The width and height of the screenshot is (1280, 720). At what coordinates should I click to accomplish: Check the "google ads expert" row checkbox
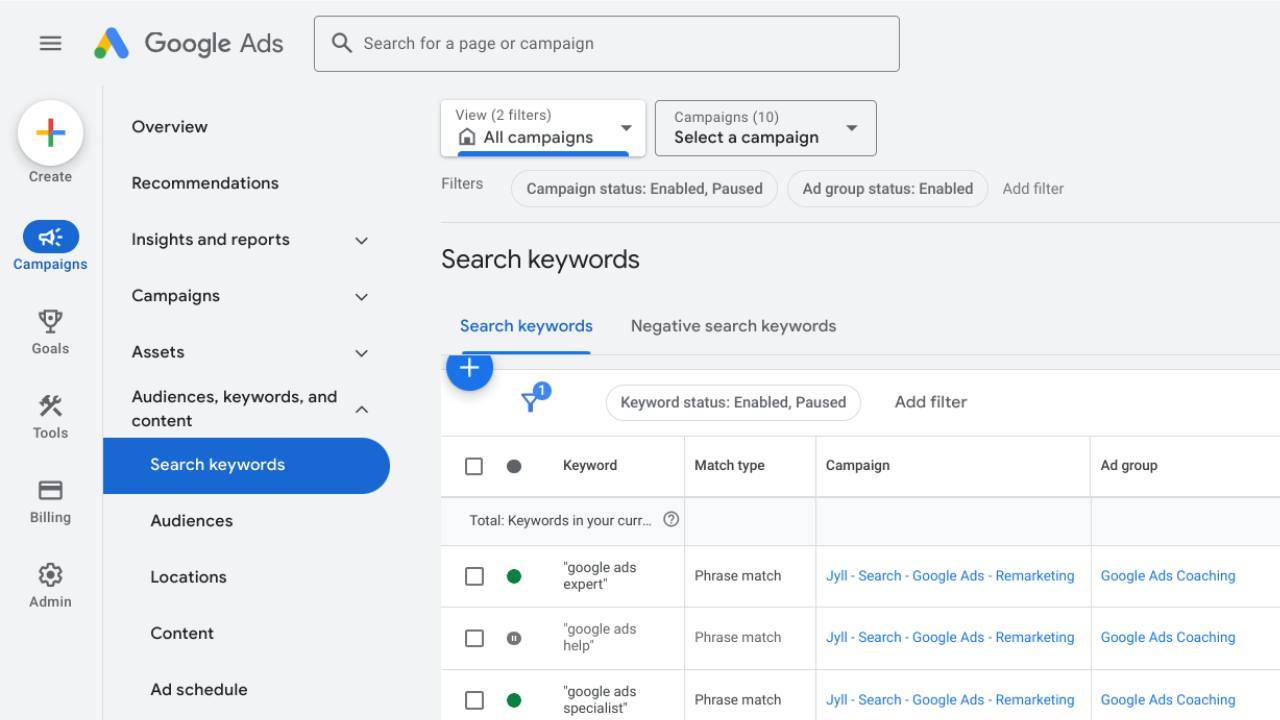[x=474, y=576]
